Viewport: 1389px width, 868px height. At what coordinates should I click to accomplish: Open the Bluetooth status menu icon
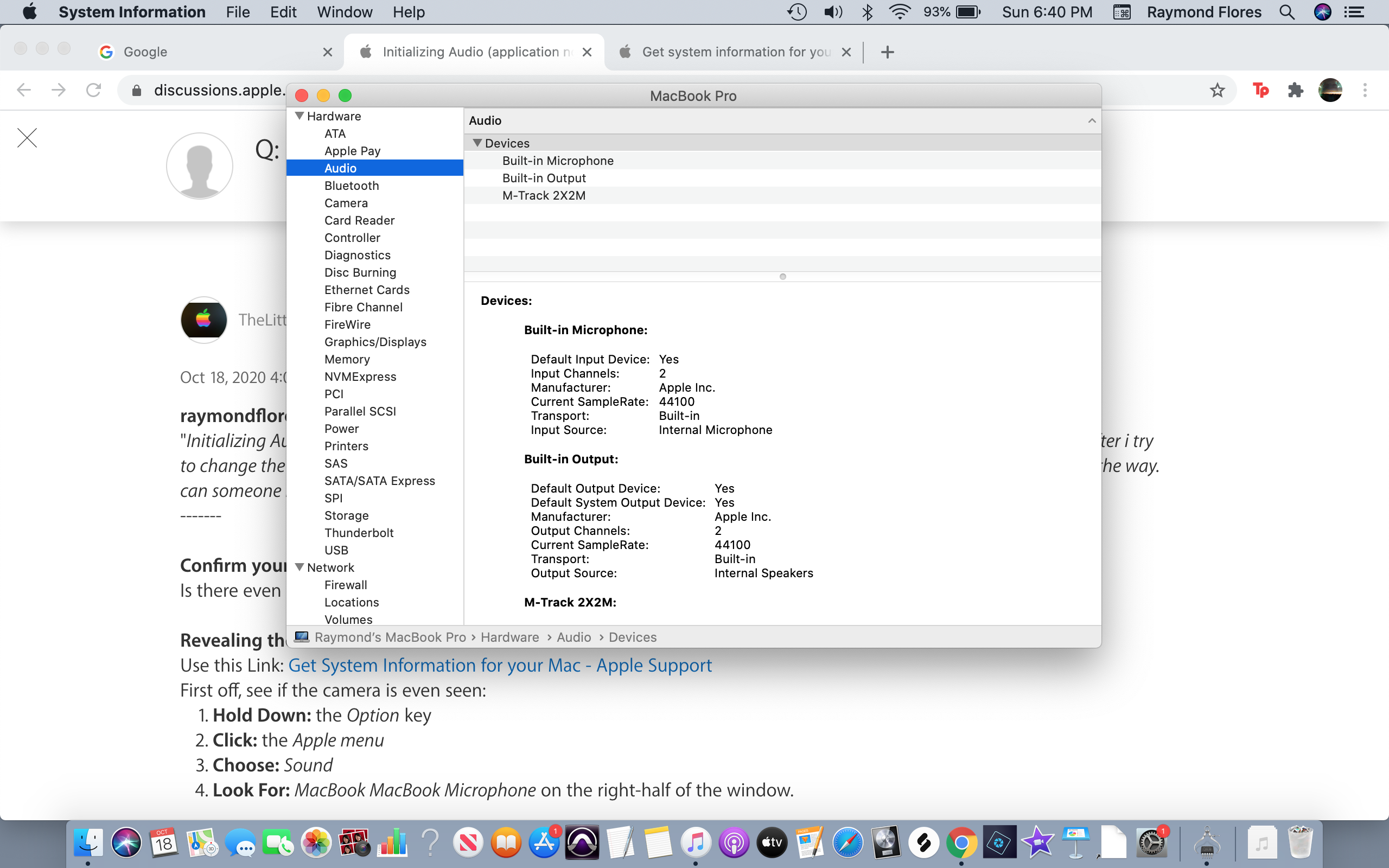(867, 12)
